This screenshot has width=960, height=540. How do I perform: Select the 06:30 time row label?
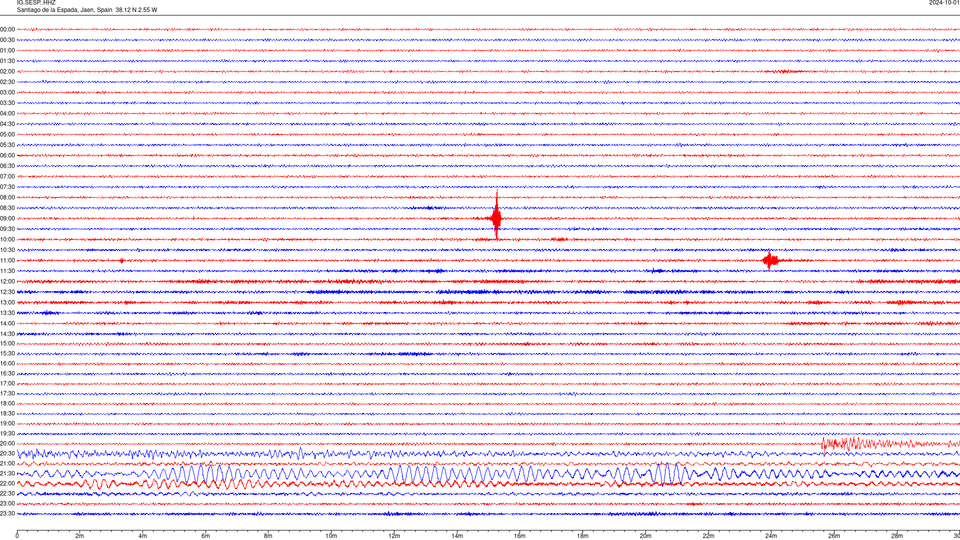point(7,166)
